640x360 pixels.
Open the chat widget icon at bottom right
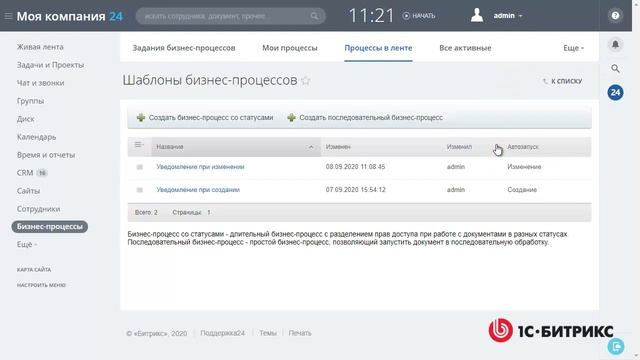tap(616, 347)
